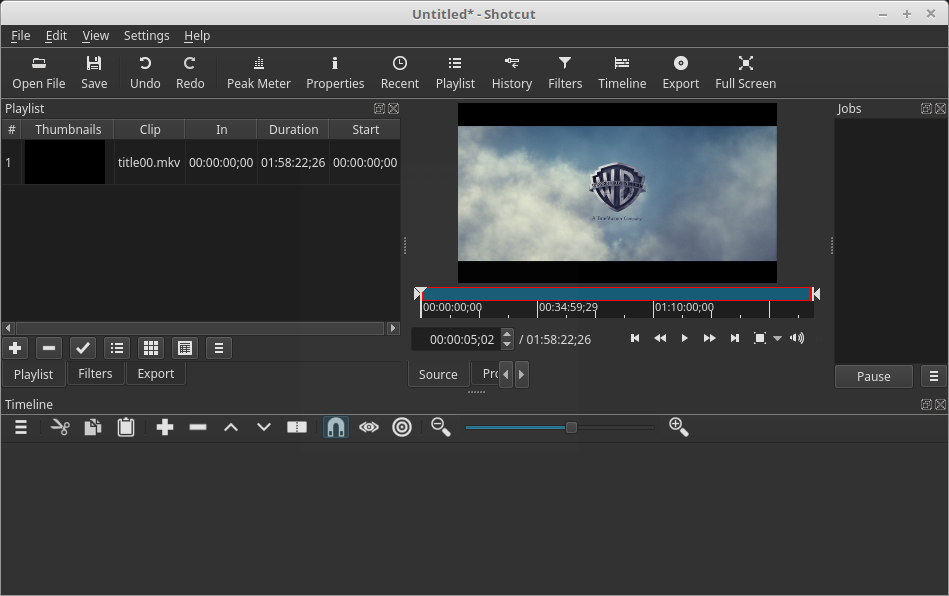949x596 pixels.
Task: Click the timeline zoom slider handle
Action: tap(571, 428)
